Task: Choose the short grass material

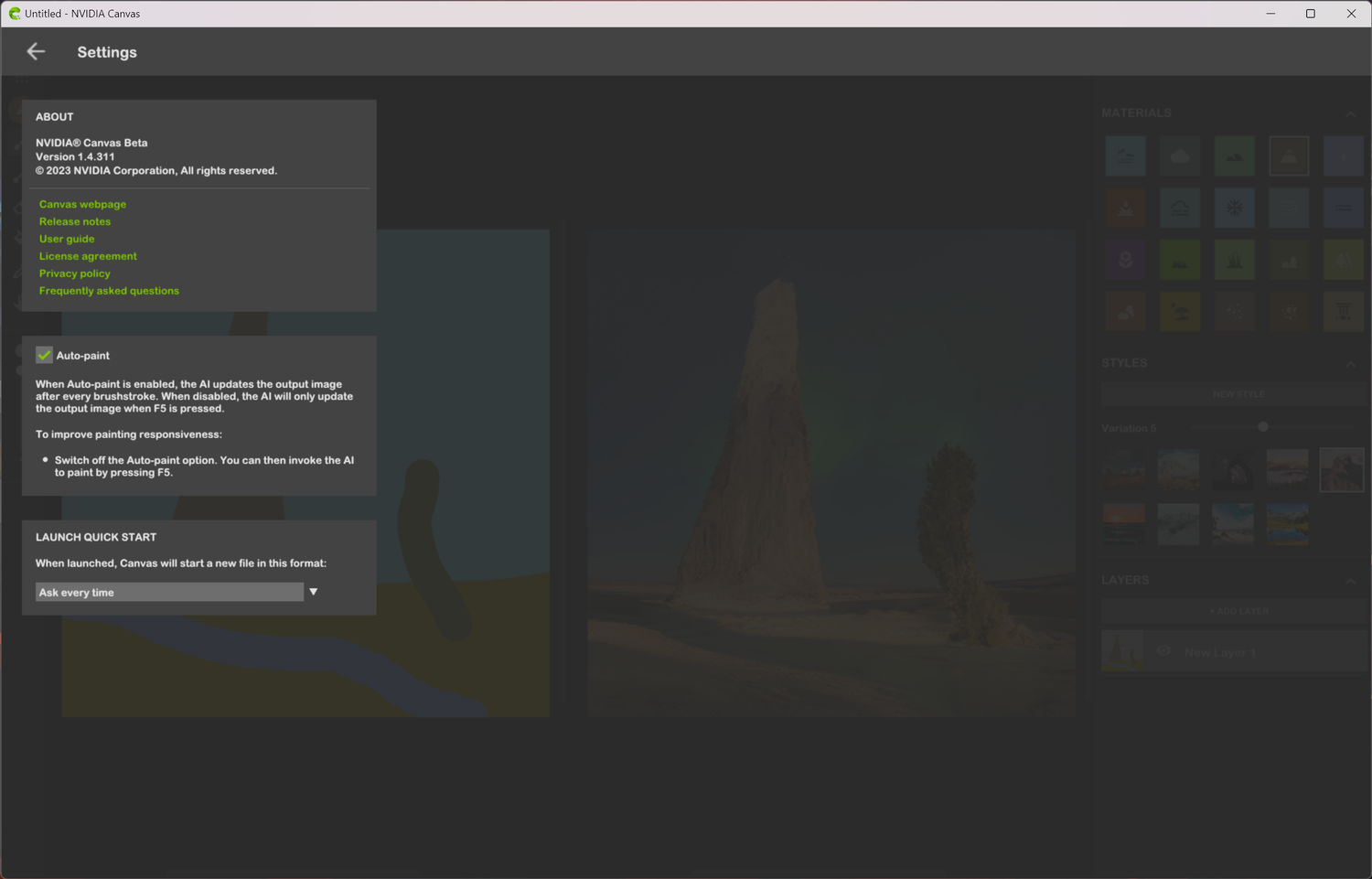Action: pos(1180,261)
